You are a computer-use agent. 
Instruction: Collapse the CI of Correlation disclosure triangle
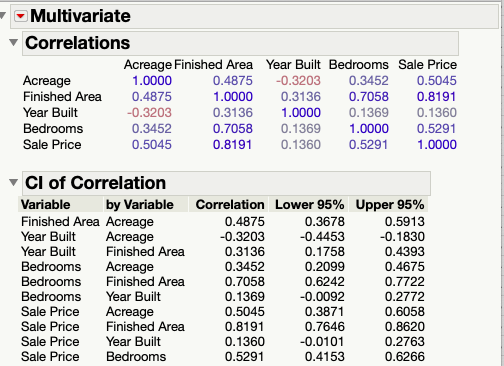click(13, 183)
